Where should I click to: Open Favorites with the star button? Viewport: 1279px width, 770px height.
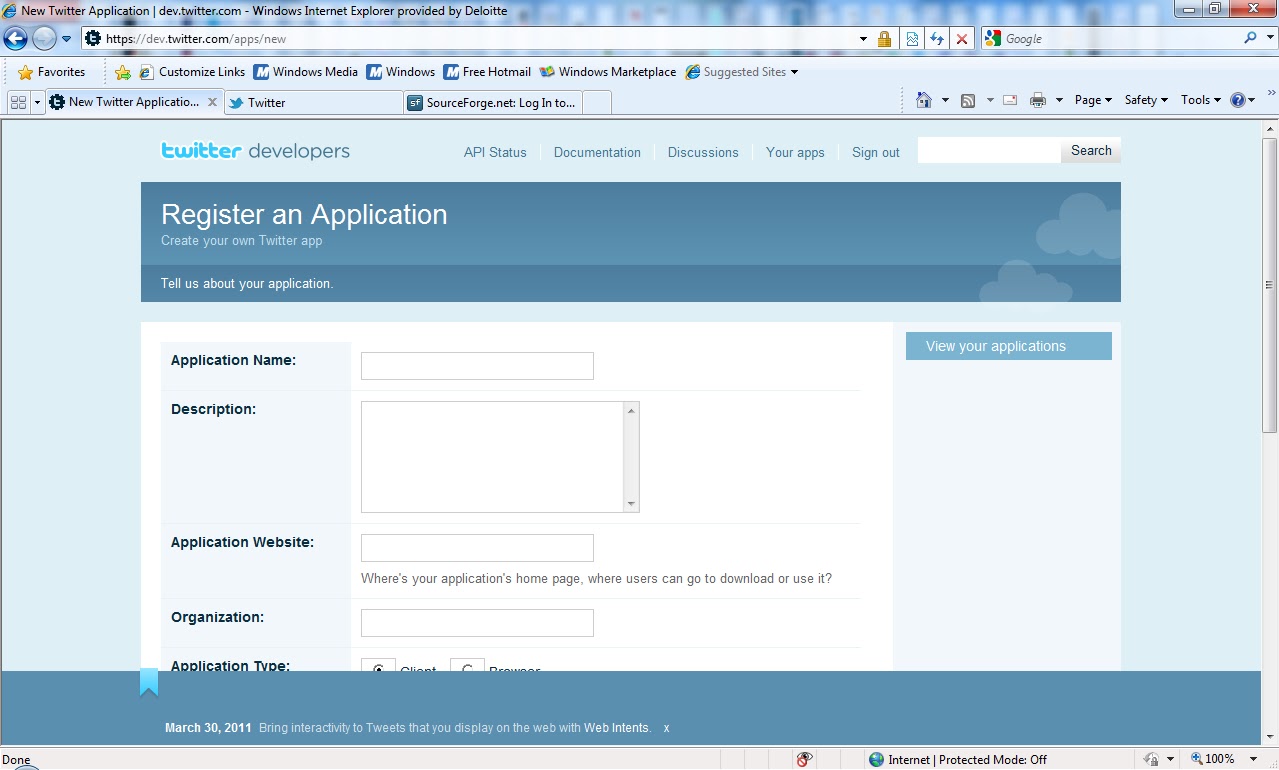click(x=52, y=72)
